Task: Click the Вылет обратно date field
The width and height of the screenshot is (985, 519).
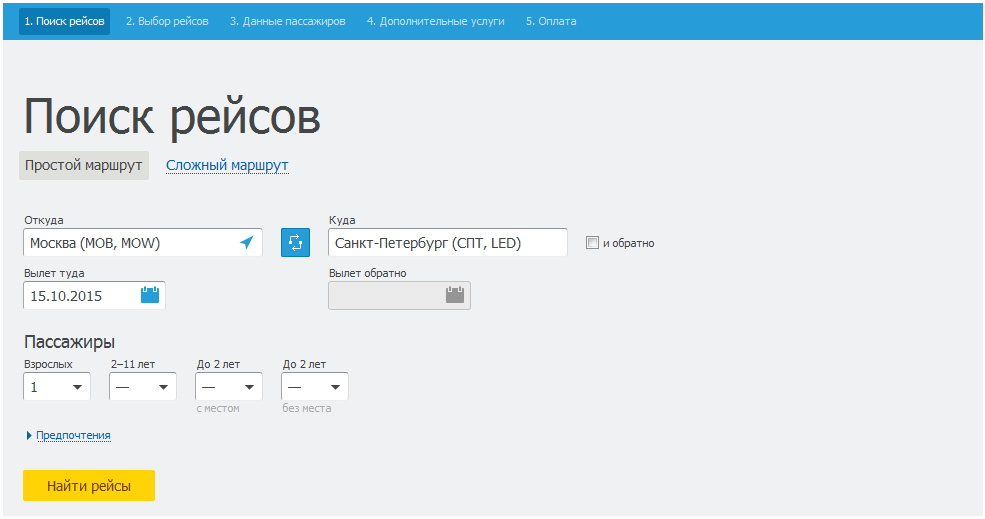Action: tap(399, 295)
